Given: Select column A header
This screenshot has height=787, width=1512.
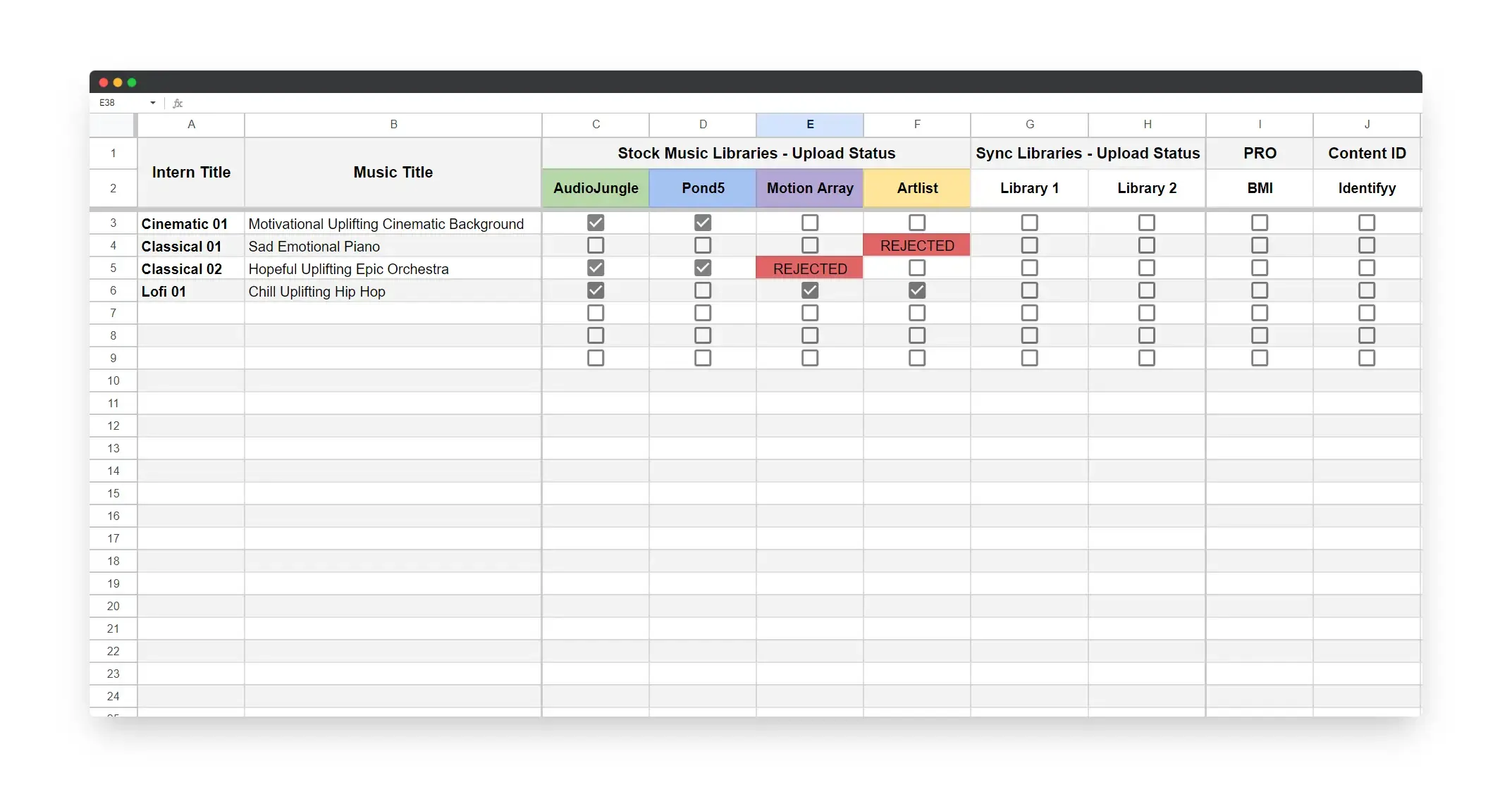Looking at the screenshot, I should pos(191,125).
